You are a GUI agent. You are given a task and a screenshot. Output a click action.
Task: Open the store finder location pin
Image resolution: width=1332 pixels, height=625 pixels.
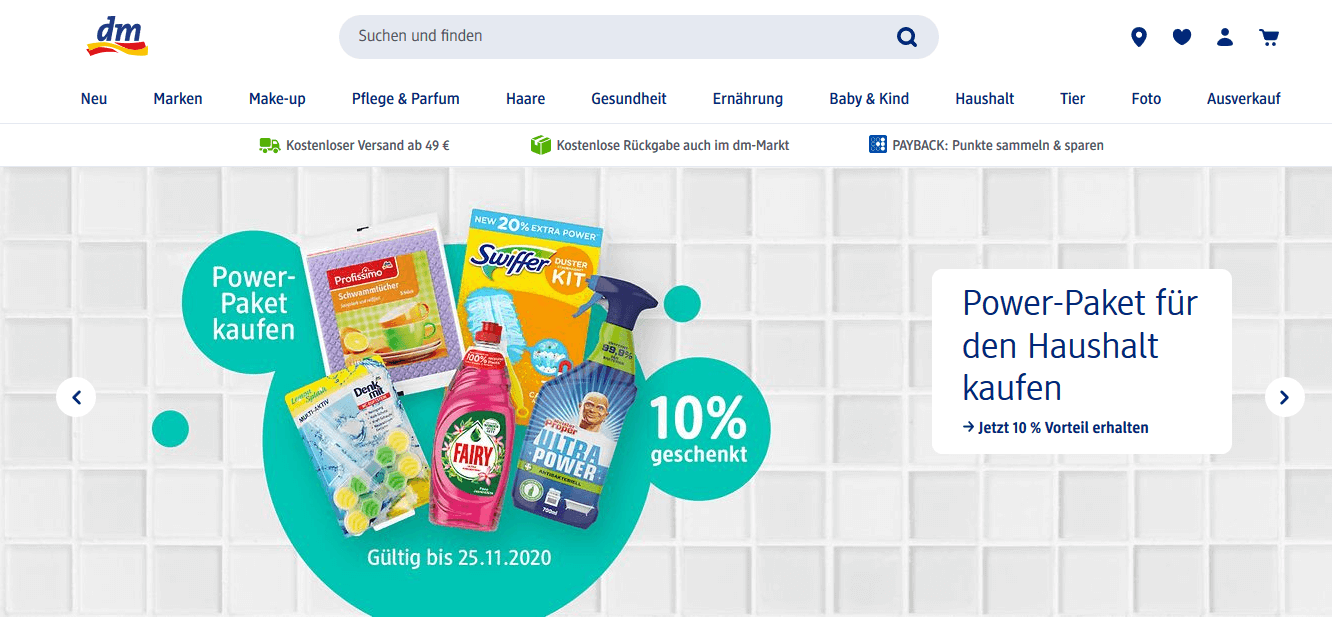click(1138, 37)
